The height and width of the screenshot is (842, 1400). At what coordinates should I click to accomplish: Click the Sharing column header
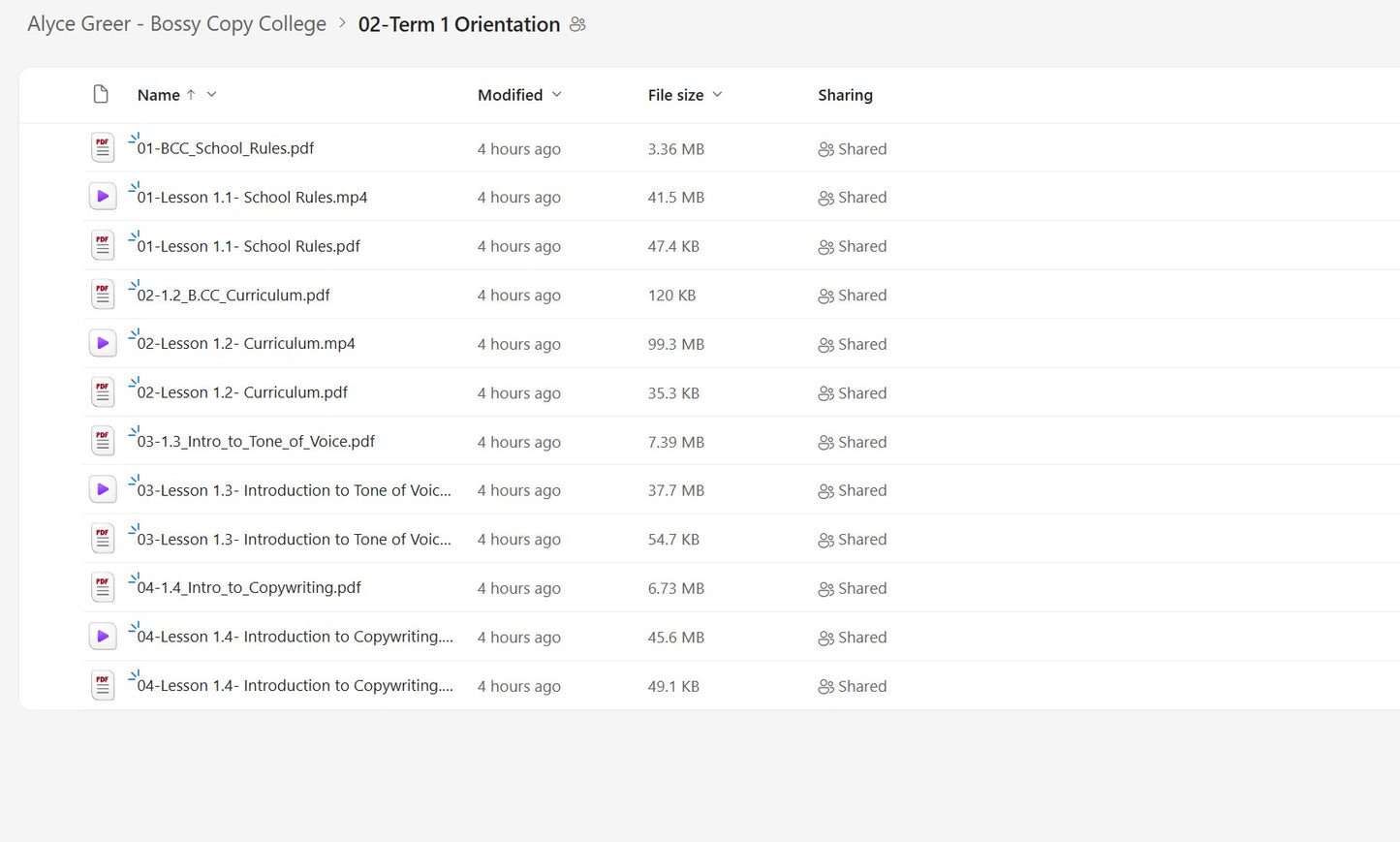pos(845,95)
